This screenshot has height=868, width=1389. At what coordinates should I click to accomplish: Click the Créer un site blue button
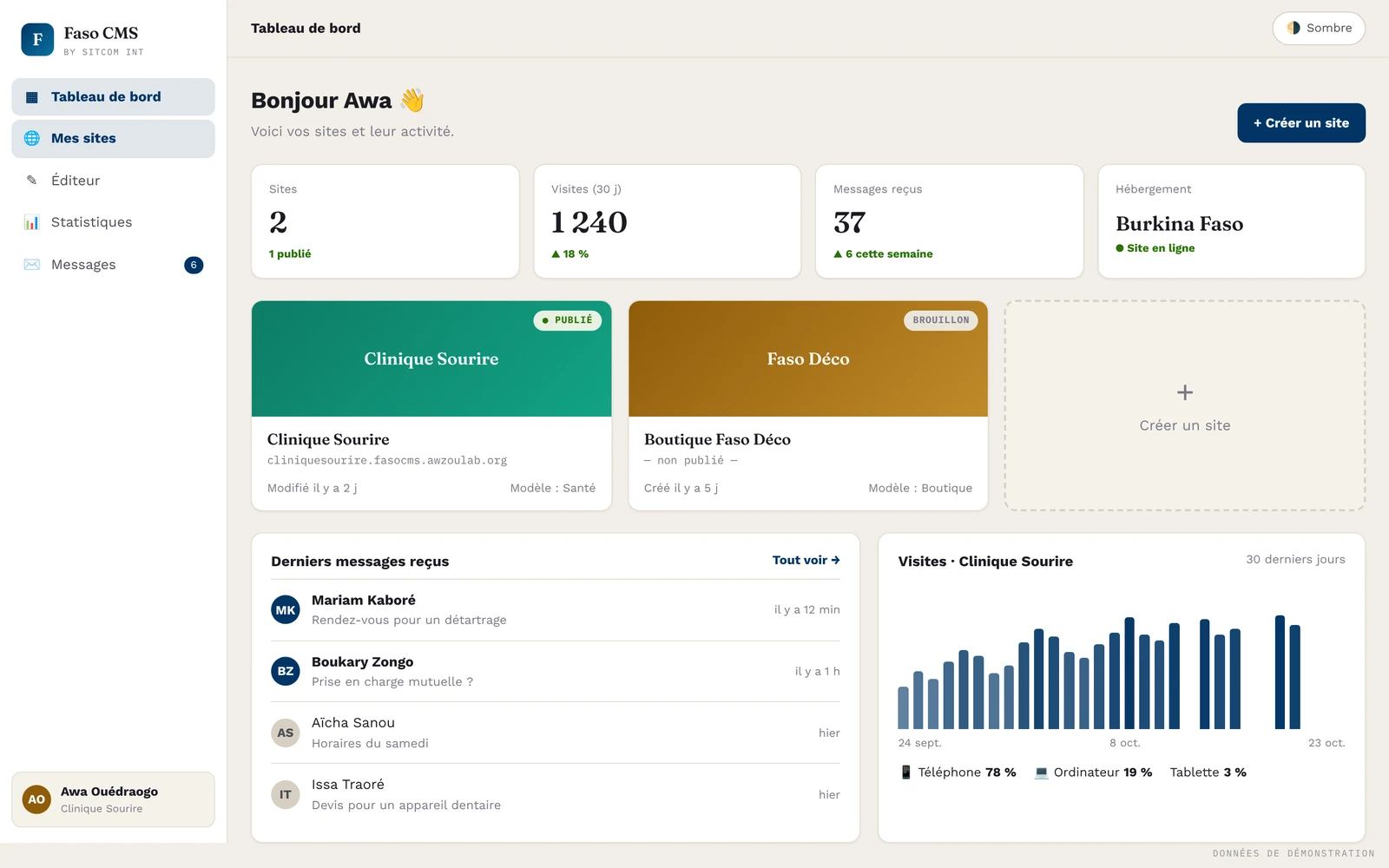tap(1301, 122)
